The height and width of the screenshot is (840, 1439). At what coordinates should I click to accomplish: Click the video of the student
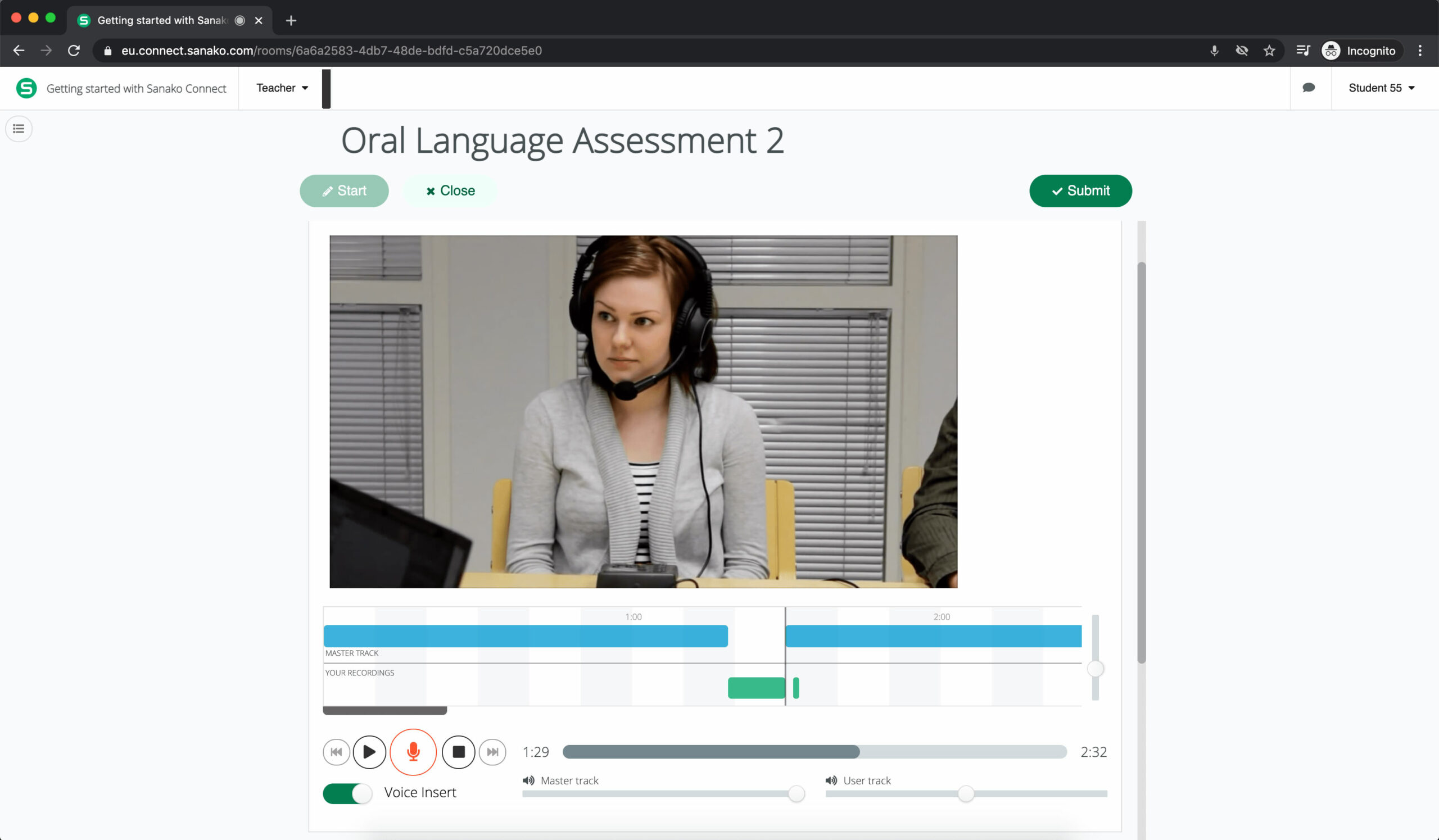[644, 411]
